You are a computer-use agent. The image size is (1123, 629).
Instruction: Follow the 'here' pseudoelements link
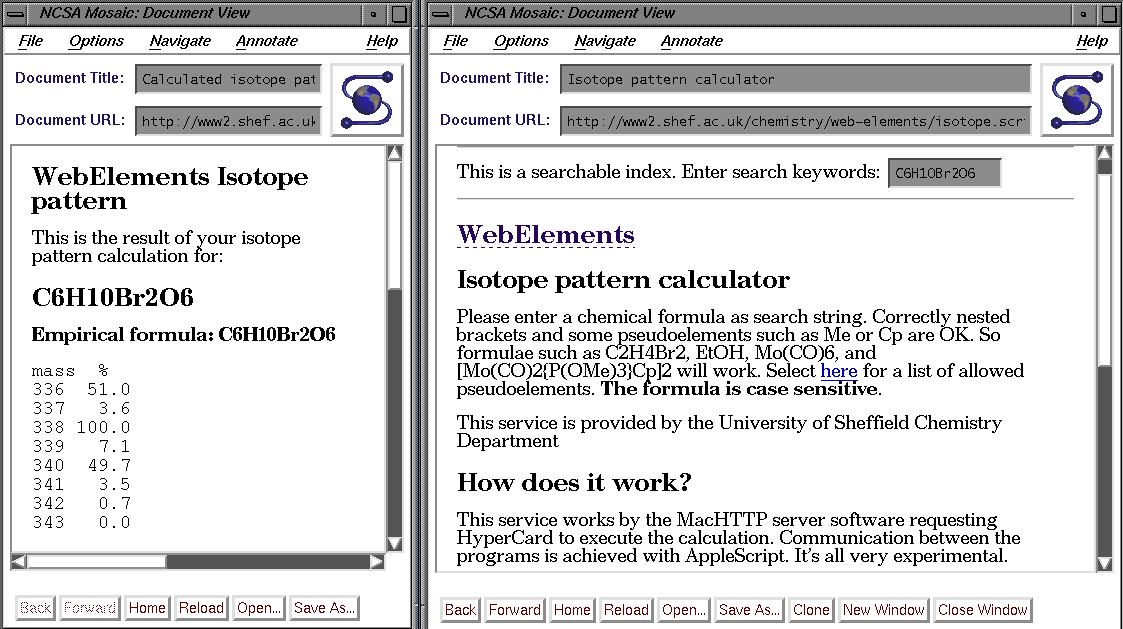[x=838, y=371]
